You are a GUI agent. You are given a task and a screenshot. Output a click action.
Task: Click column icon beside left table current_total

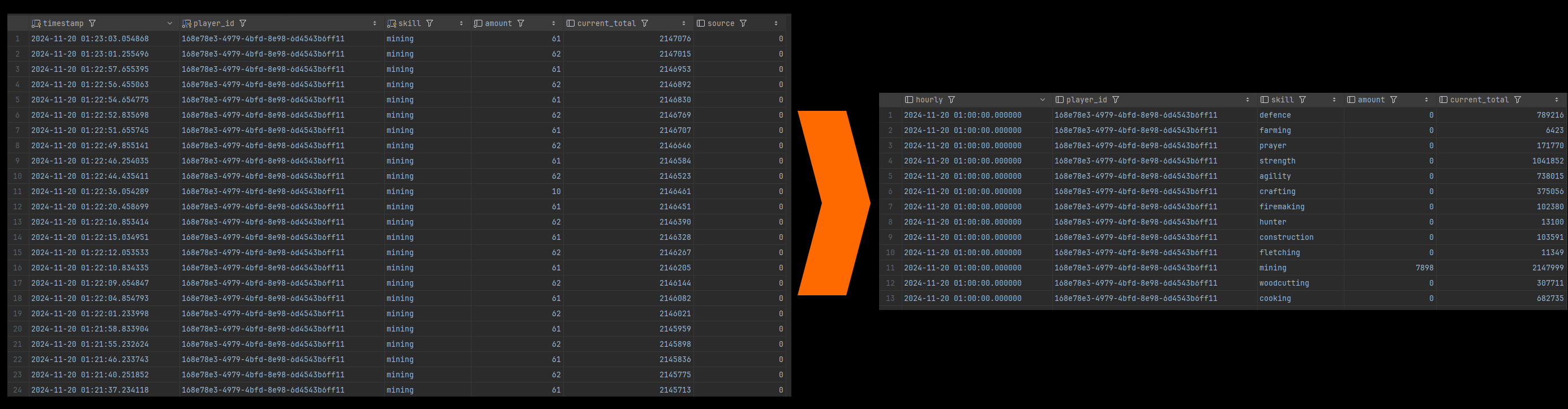(571, 24)
